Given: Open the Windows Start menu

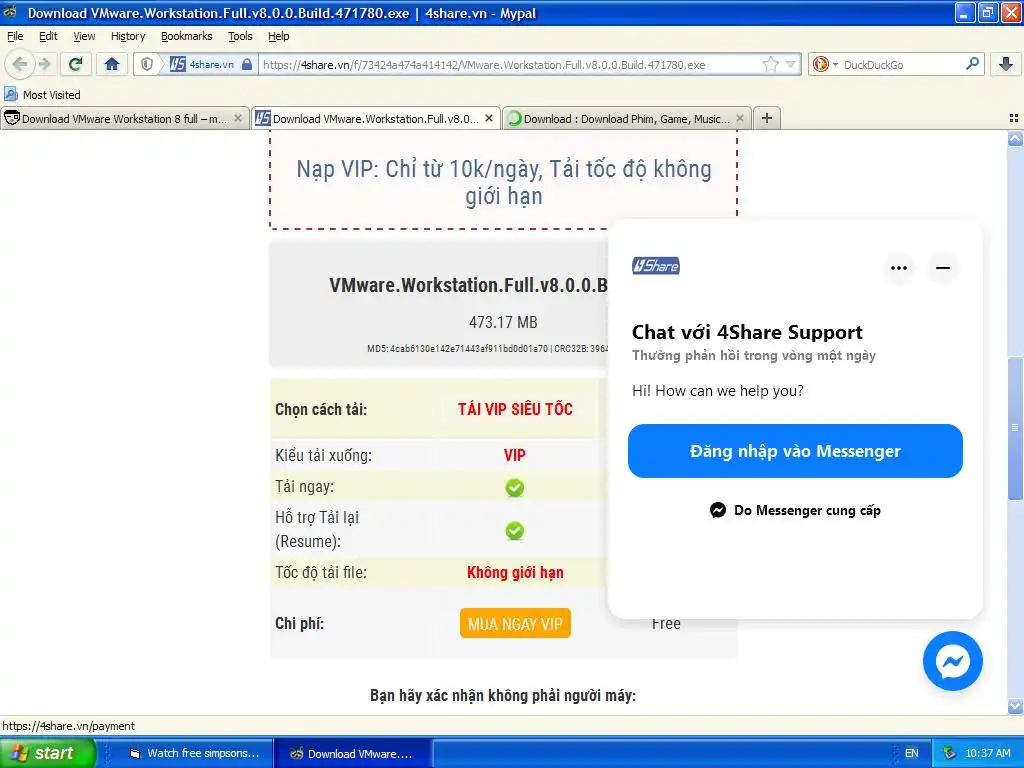Looking at the screenshot, I should coord(48,753).
